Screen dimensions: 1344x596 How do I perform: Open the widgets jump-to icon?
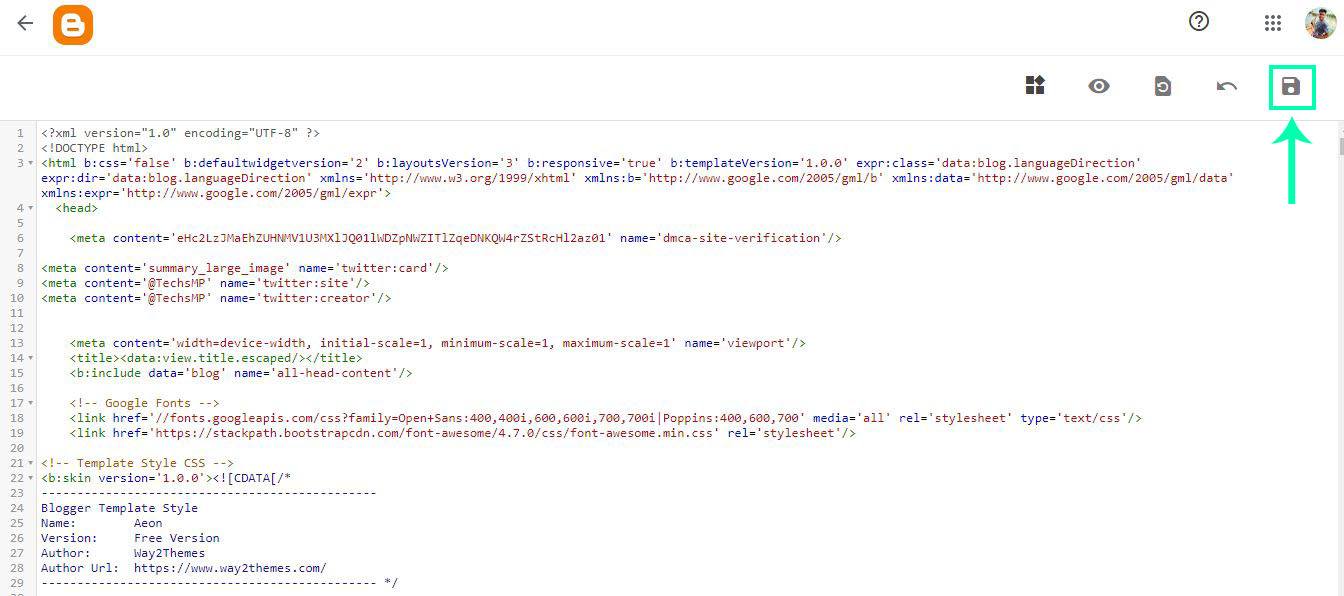point(1035,86)
